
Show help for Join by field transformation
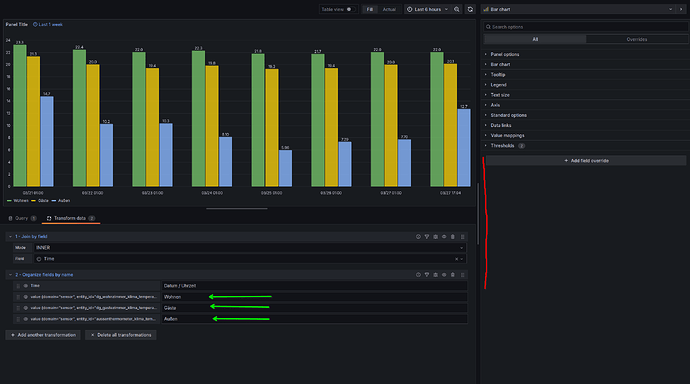pyautogui.click(x=418, y=237)
